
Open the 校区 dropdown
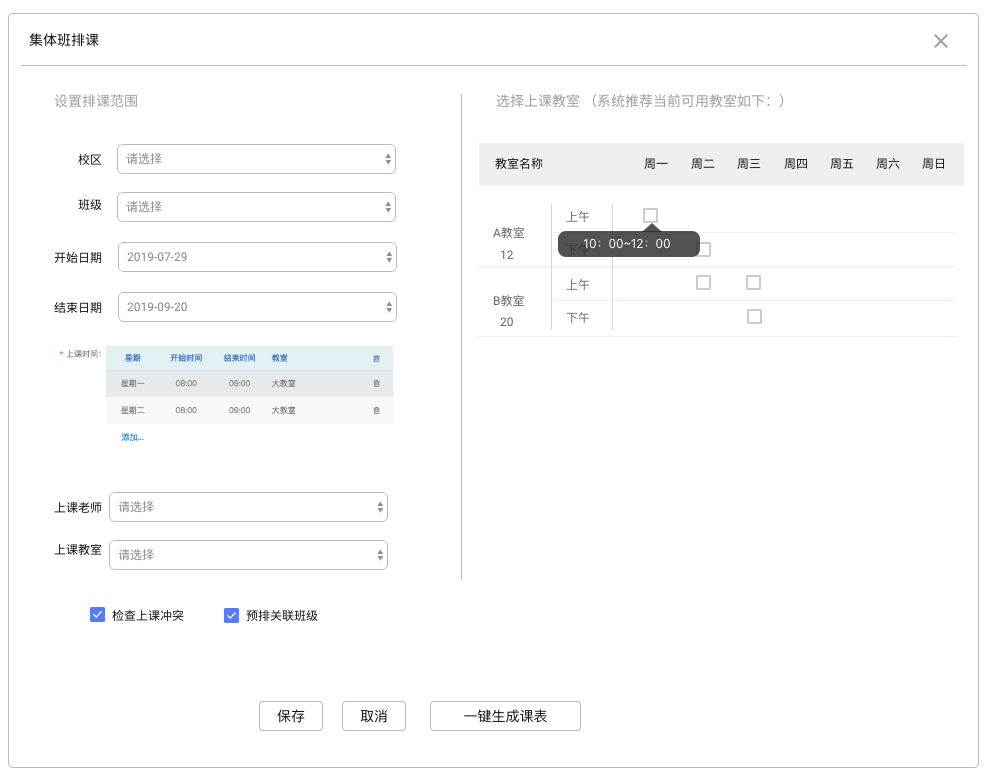click(x=256, y=159)
